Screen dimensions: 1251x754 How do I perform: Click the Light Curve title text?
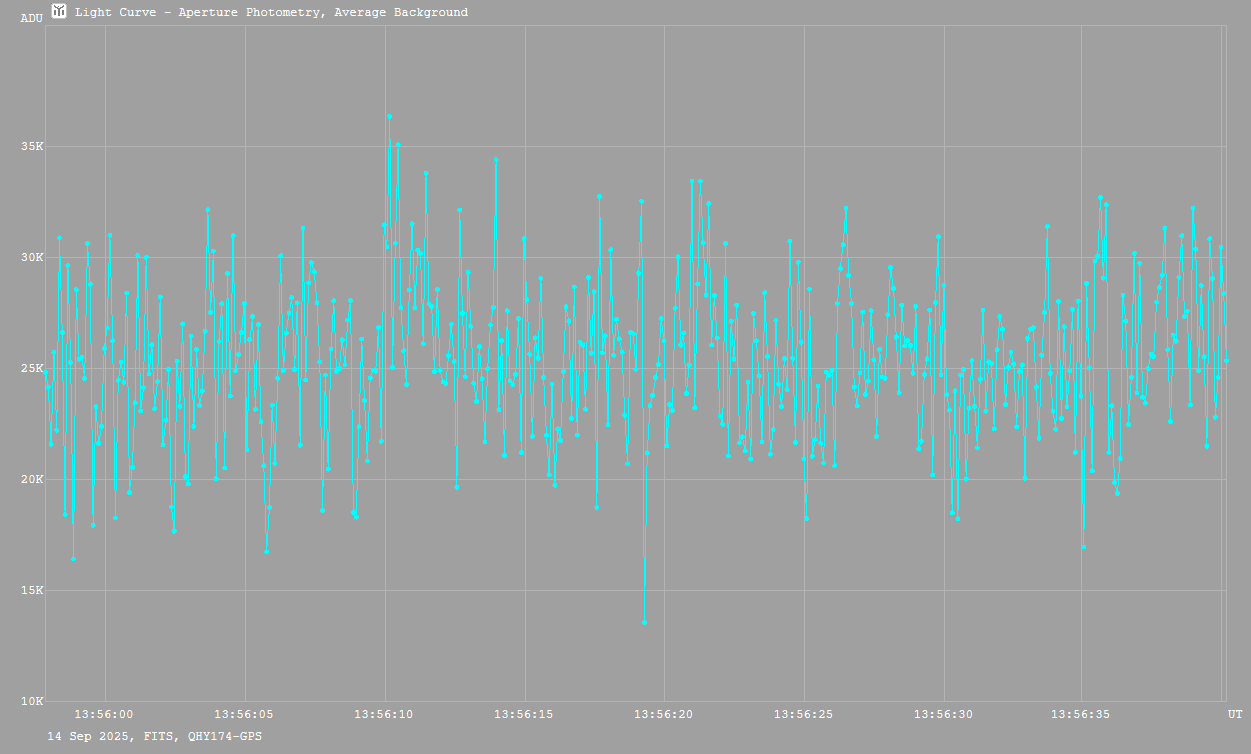[x=271, y=13]
